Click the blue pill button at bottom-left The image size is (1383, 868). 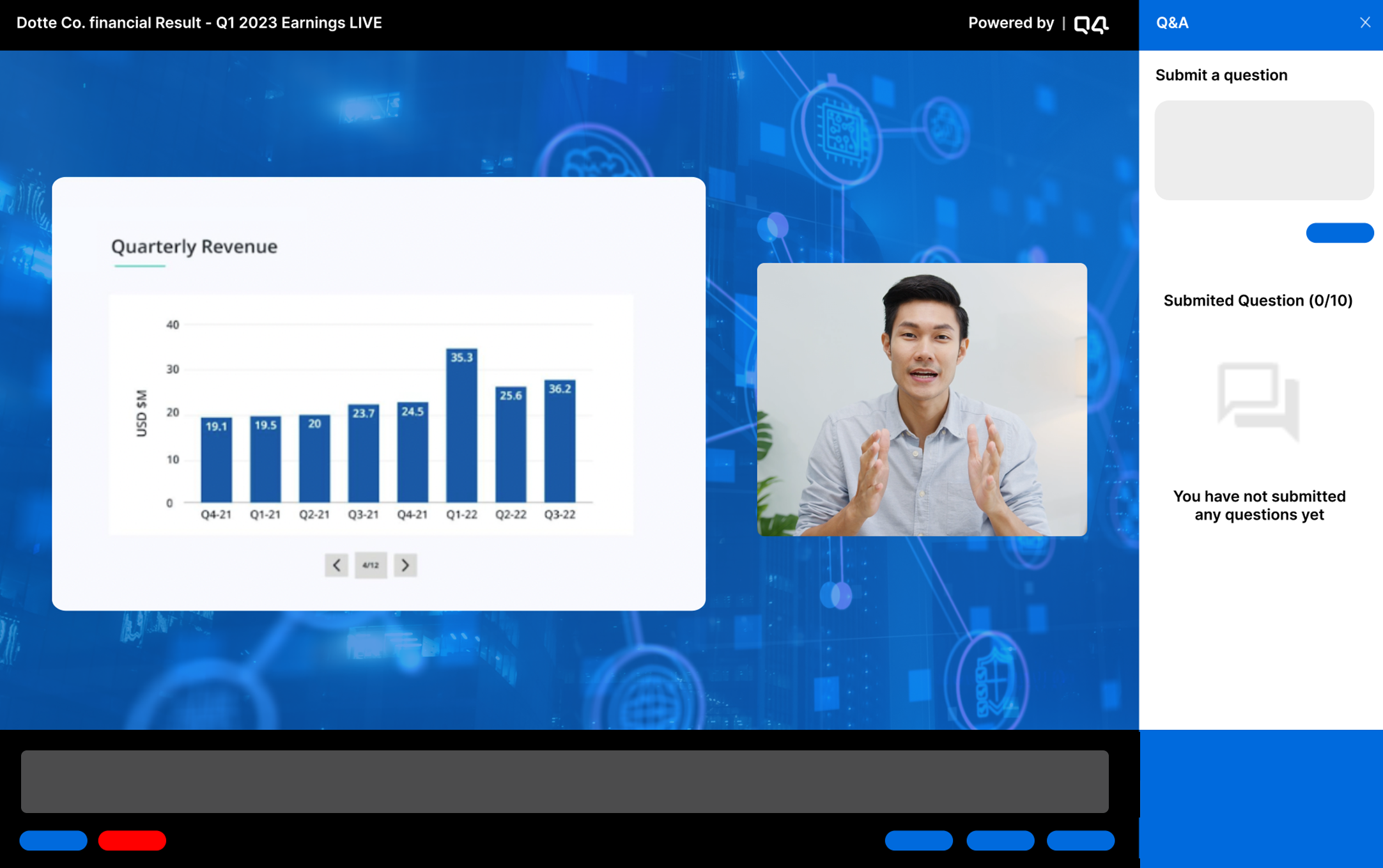[54, 840]
